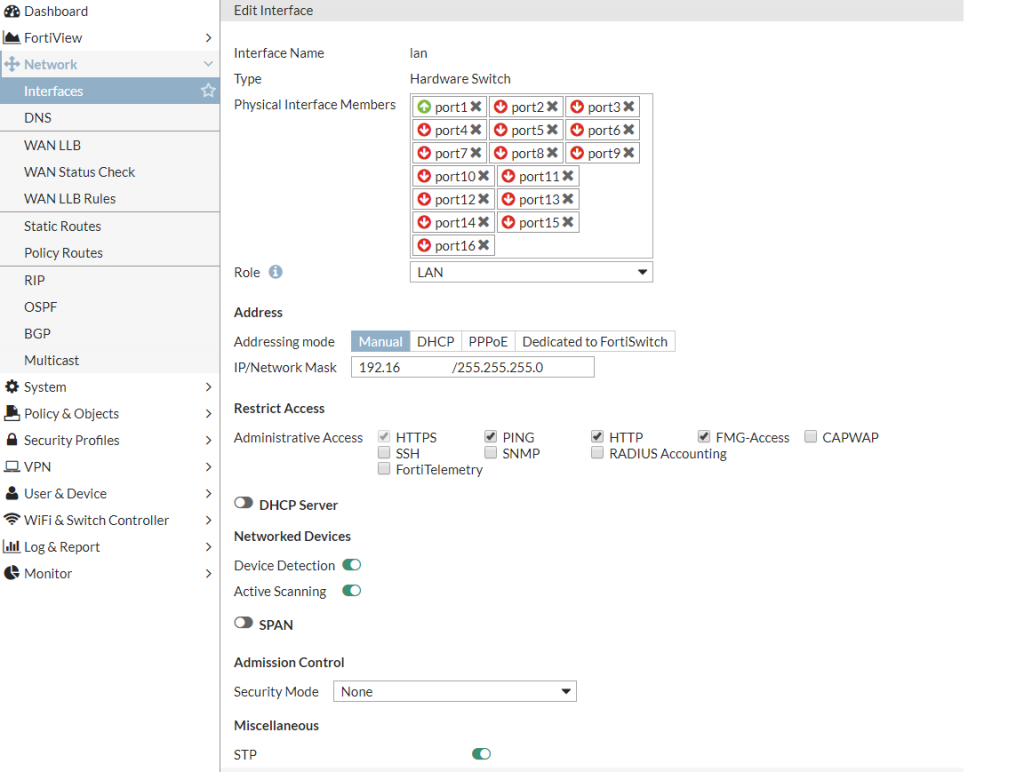
Task: Click the star icon next to Interfaces
Action: pos(207,91)
